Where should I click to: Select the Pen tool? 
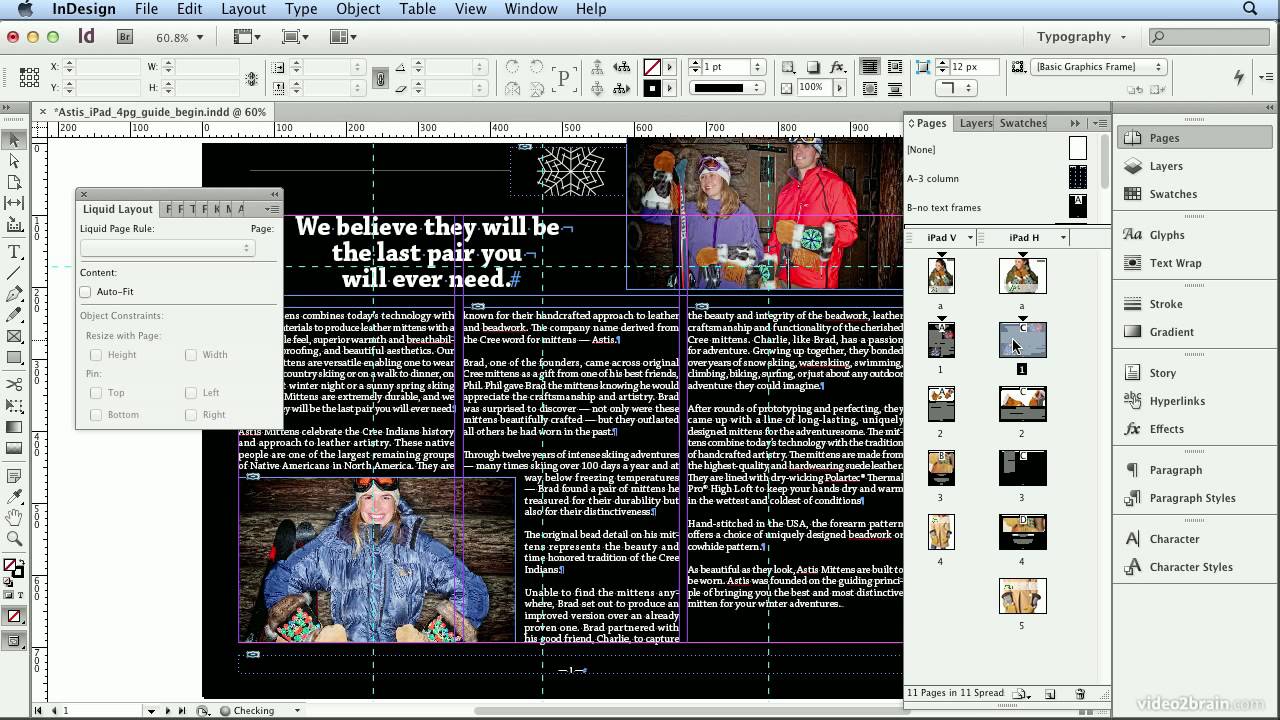[14, 294]
